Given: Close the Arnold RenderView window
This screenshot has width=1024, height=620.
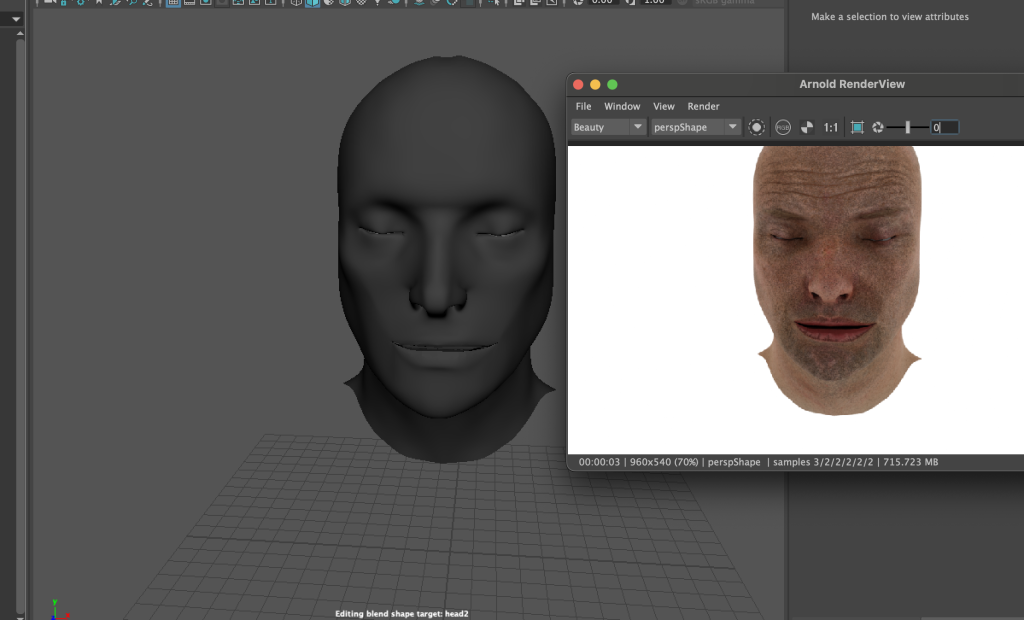Looking at the screenshot, I should pos(578,85).
